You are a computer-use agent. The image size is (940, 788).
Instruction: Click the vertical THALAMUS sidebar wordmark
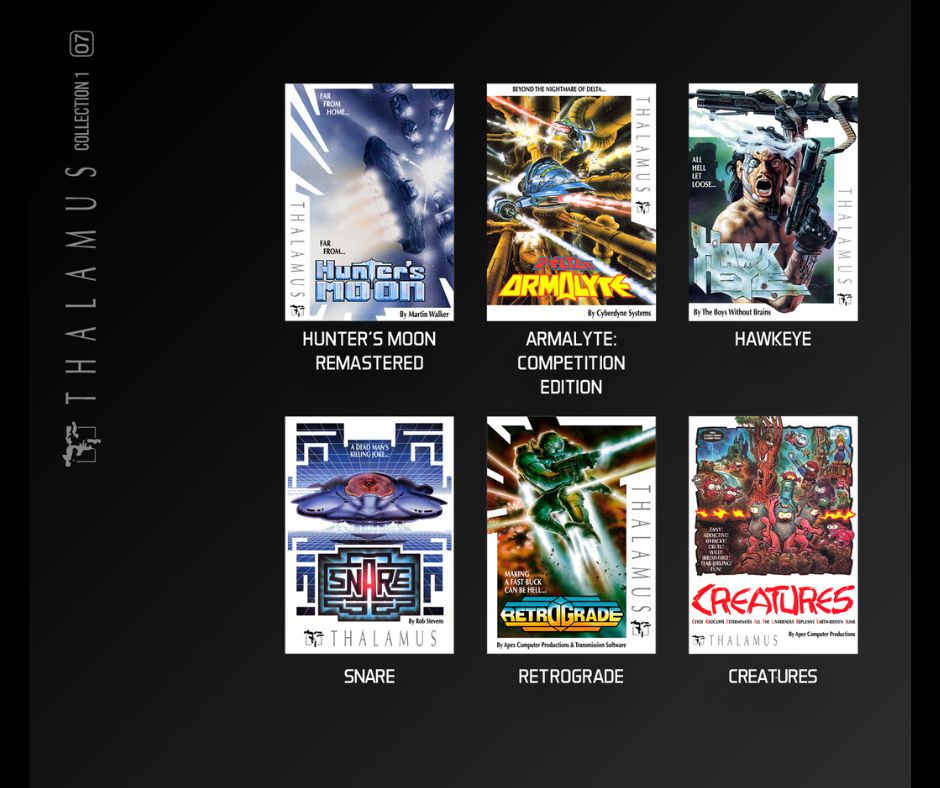81,283
